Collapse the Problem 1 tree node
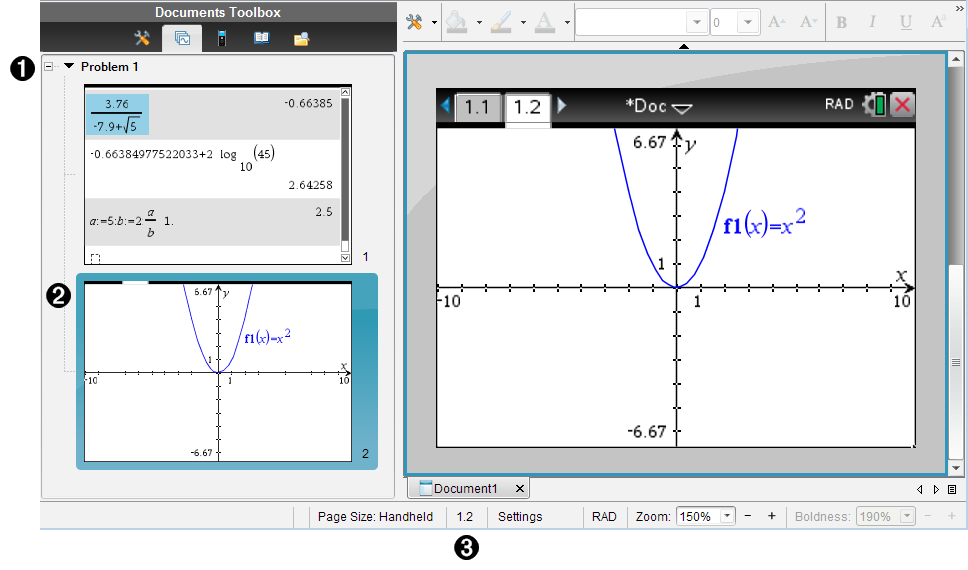968x570 pixels. [48, 67]
